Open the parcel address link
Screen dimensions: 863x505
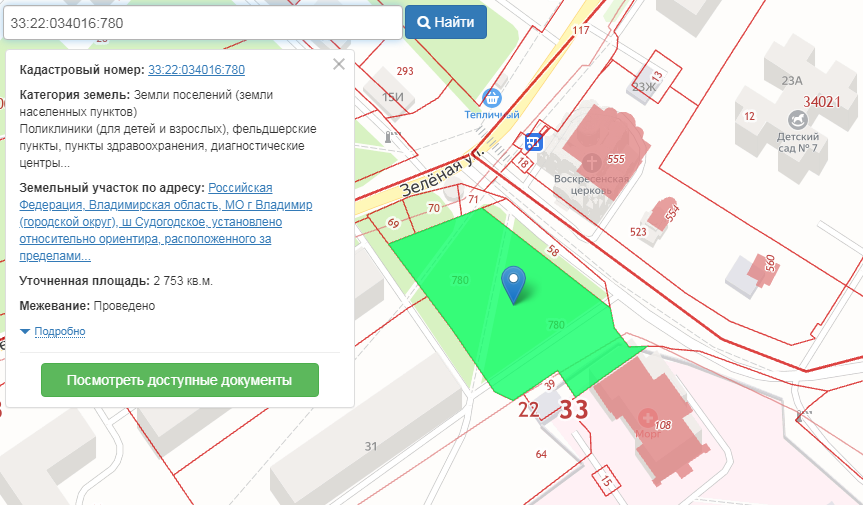coord(165,214)
